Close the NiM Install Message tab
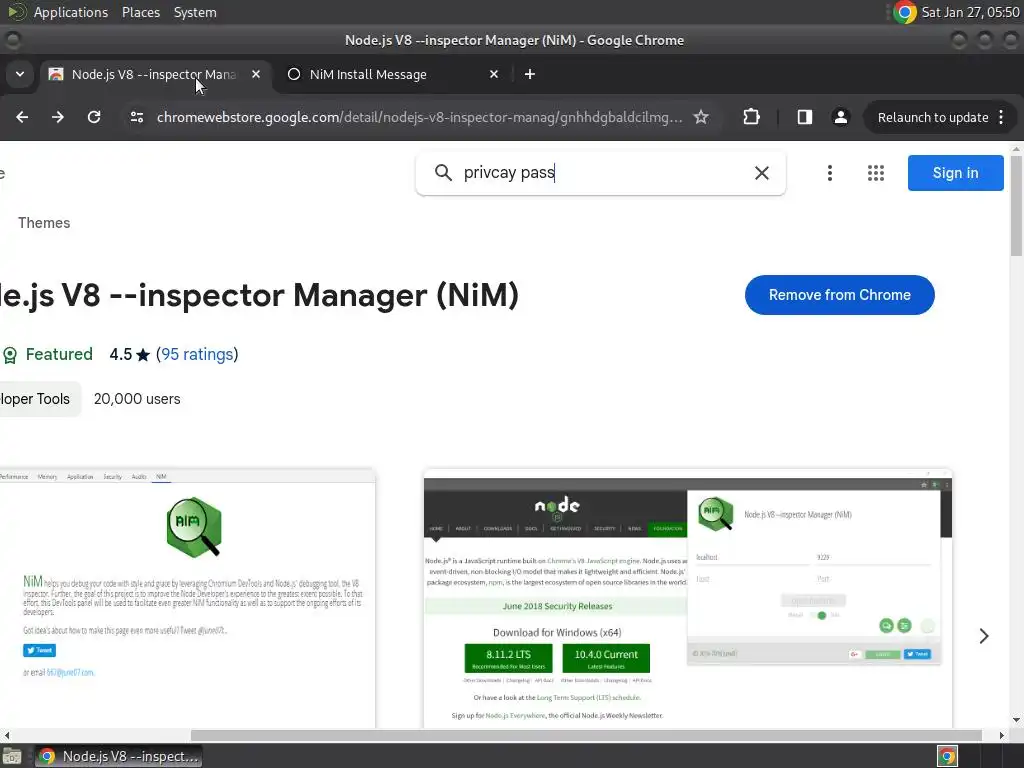 (x=494, y=74)
